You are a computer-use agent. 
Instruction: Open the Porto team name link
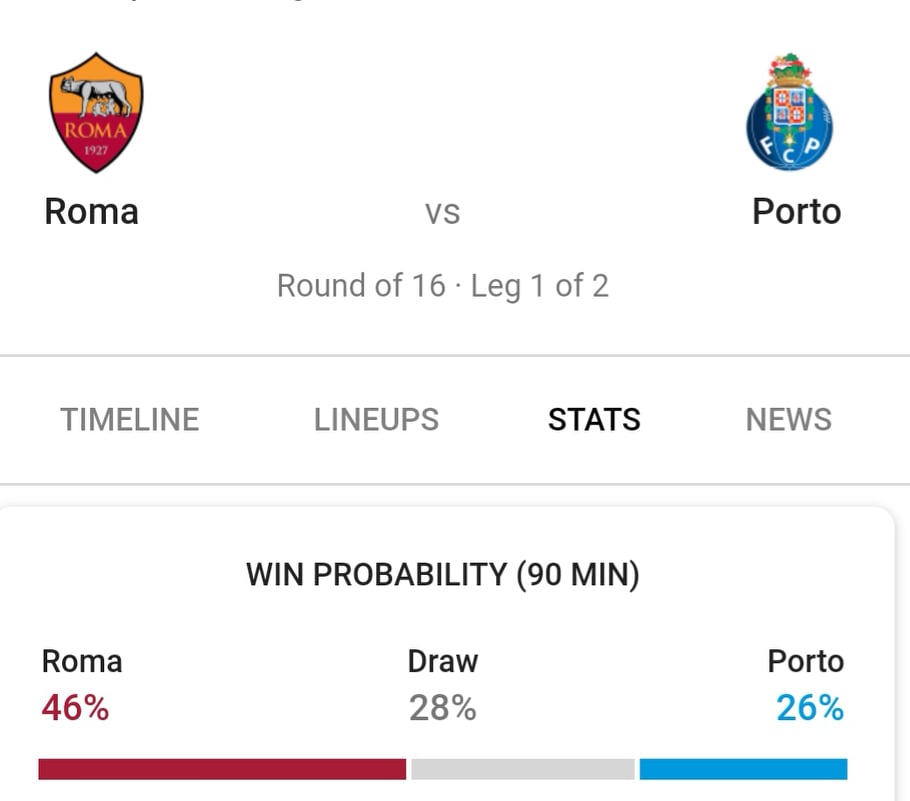(796, 211)
